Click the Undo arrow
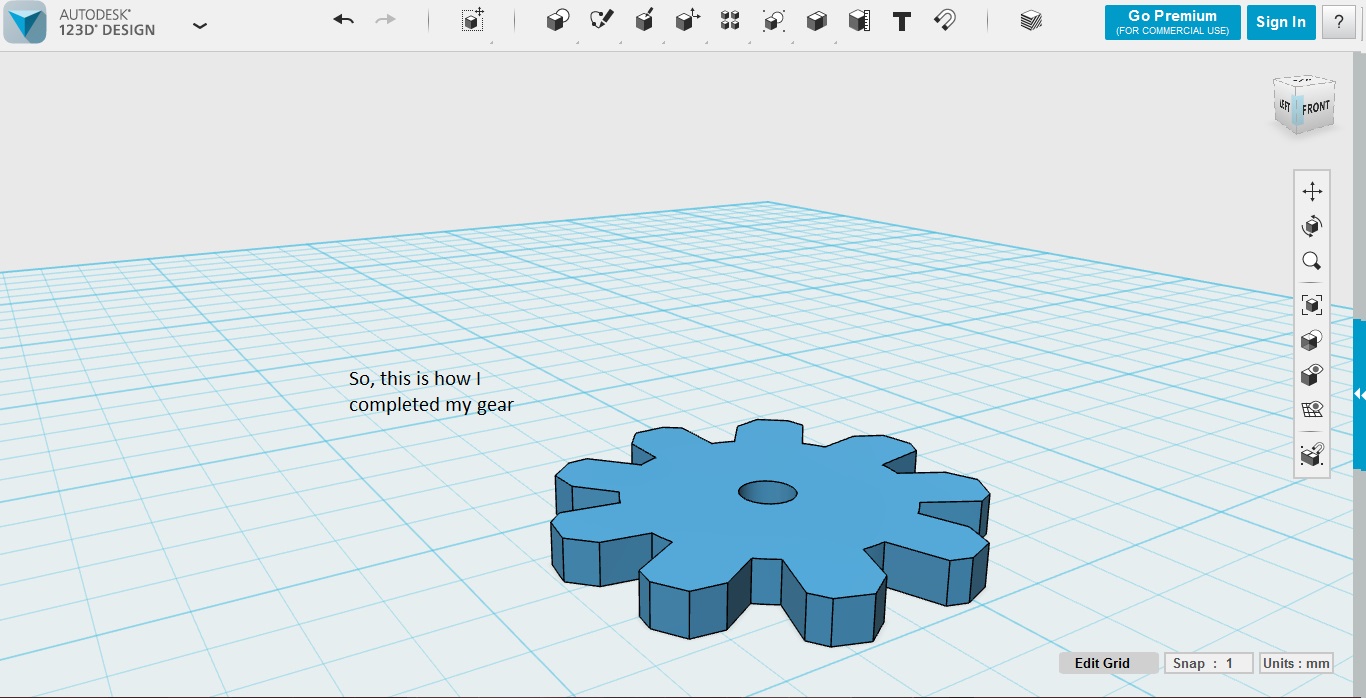1366x698 pixels. point(344,20)
